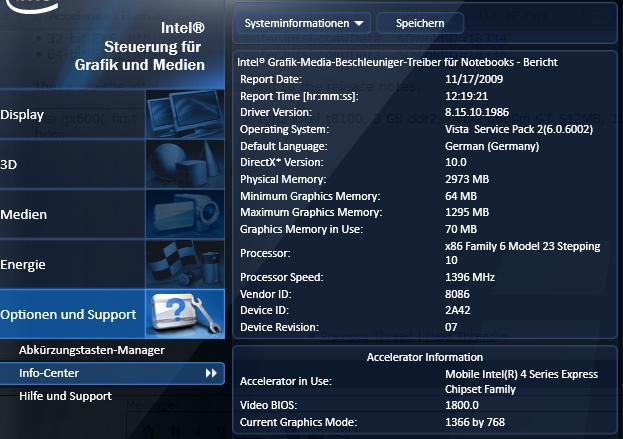Click the Accelerator in Use label
Image resolution: width=623 pixels, height=439 pixels.
click(x=286, y=381)
